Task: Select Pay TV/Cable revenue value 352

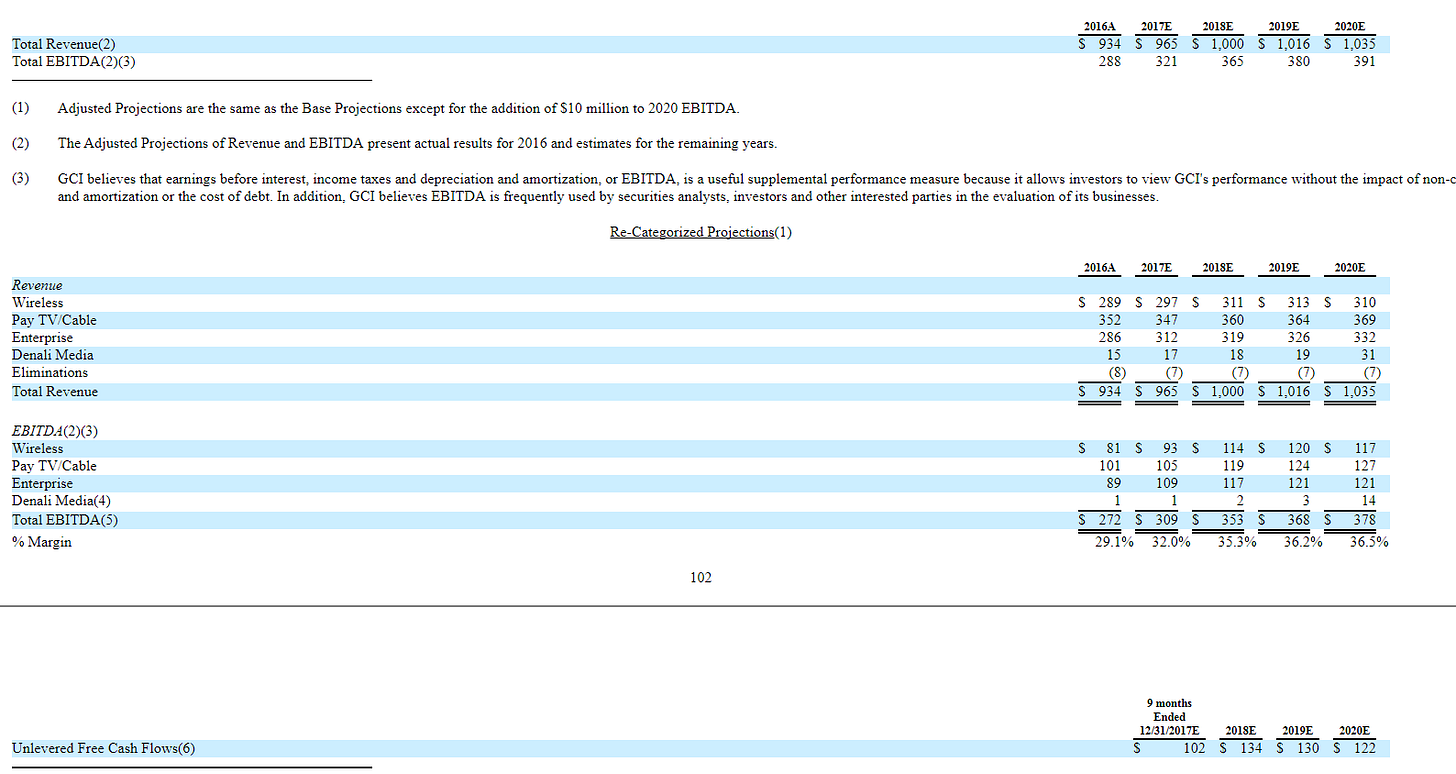Action: click(1109, 320)
